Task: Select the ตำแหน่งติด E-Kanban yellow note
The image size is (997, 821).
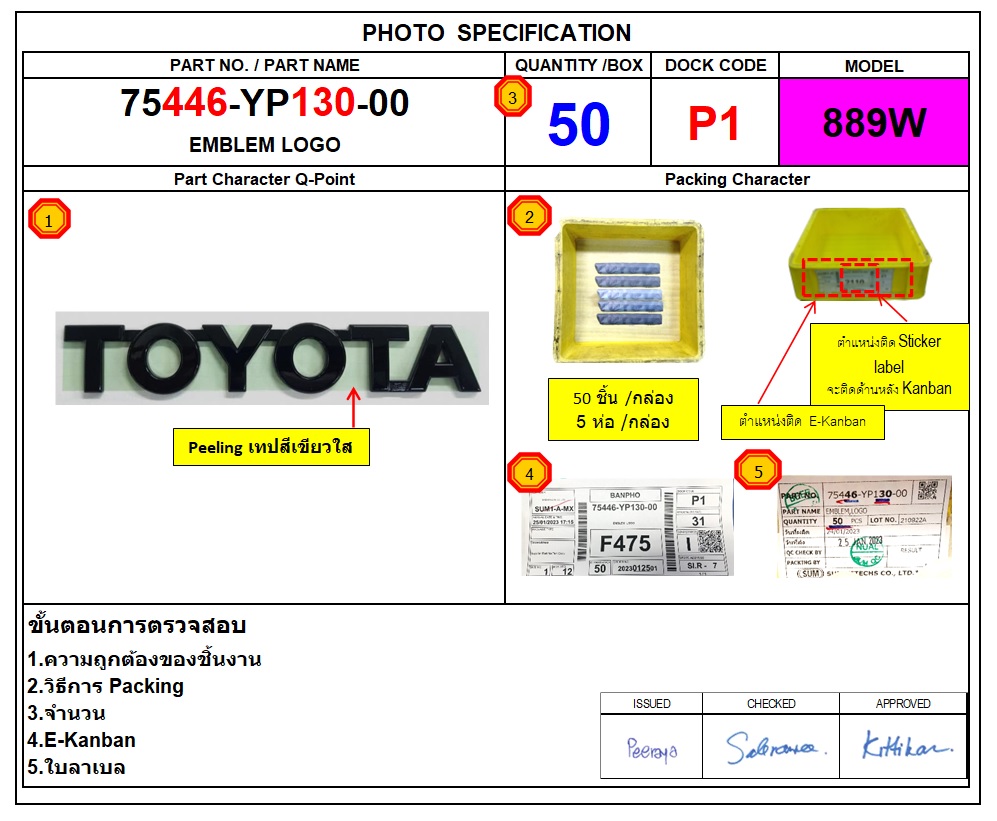Action: [802, 422]
